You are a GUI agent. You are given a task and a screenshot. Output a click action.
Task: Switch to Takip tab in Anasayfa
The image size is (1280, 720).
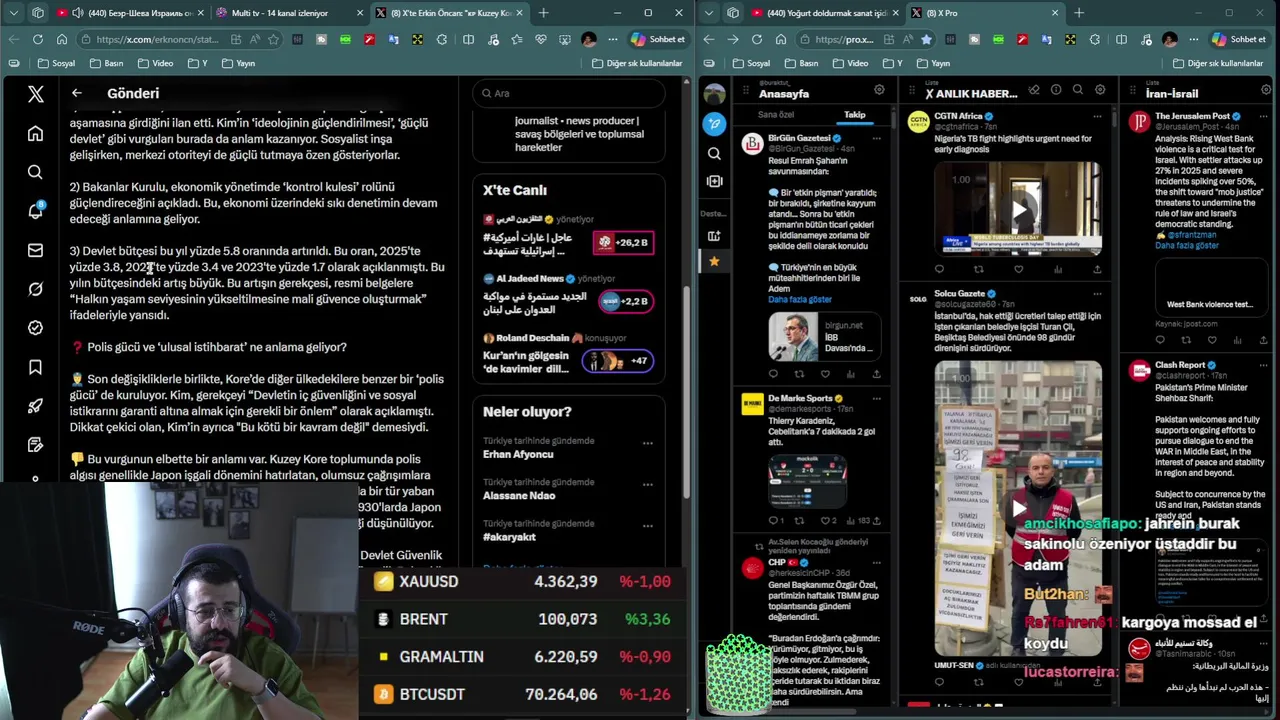[854, 115]
